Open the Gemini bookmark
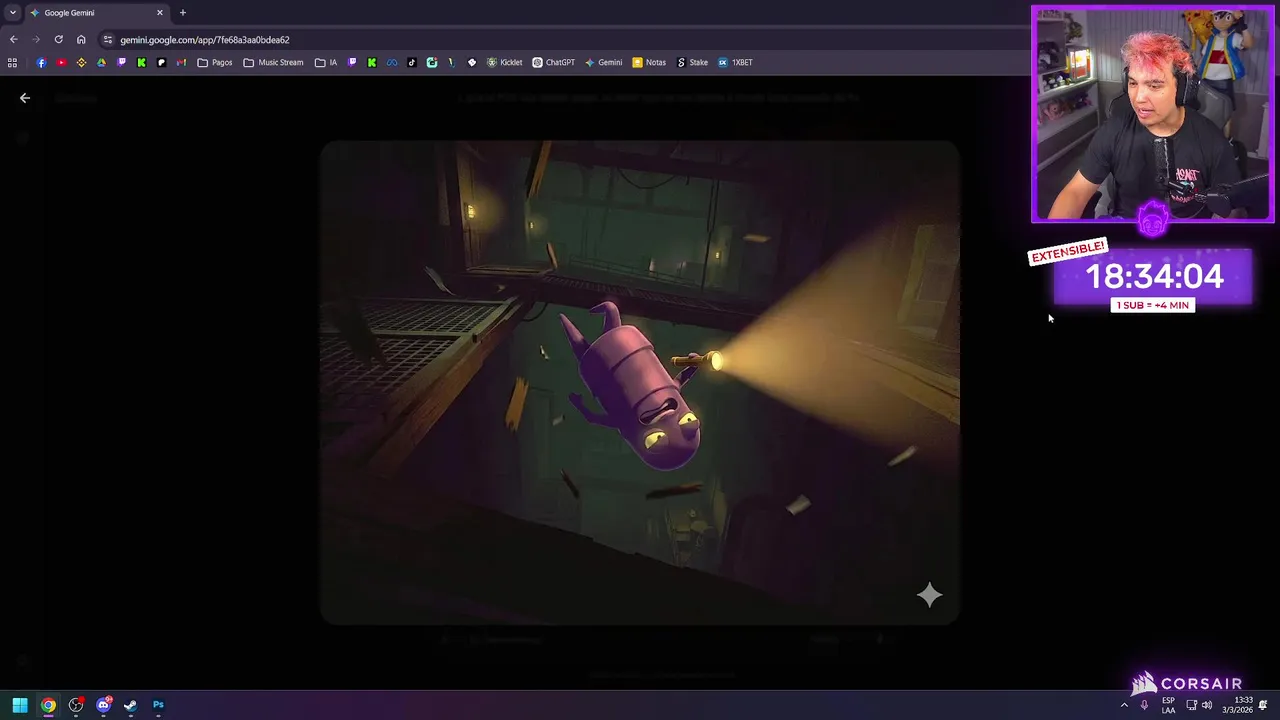The image size is (1280, 720). pyautogui.click(x=603, y=62)
